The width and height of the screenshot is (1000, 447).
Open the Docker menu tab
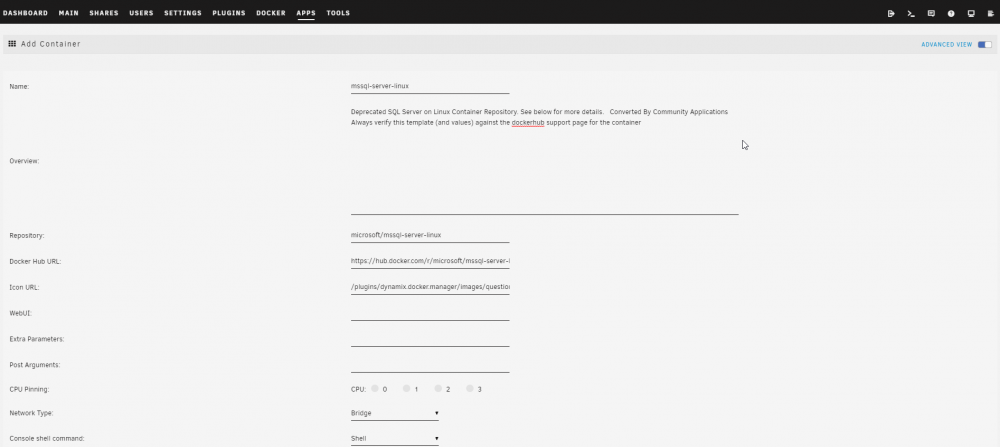click(271, 13)
